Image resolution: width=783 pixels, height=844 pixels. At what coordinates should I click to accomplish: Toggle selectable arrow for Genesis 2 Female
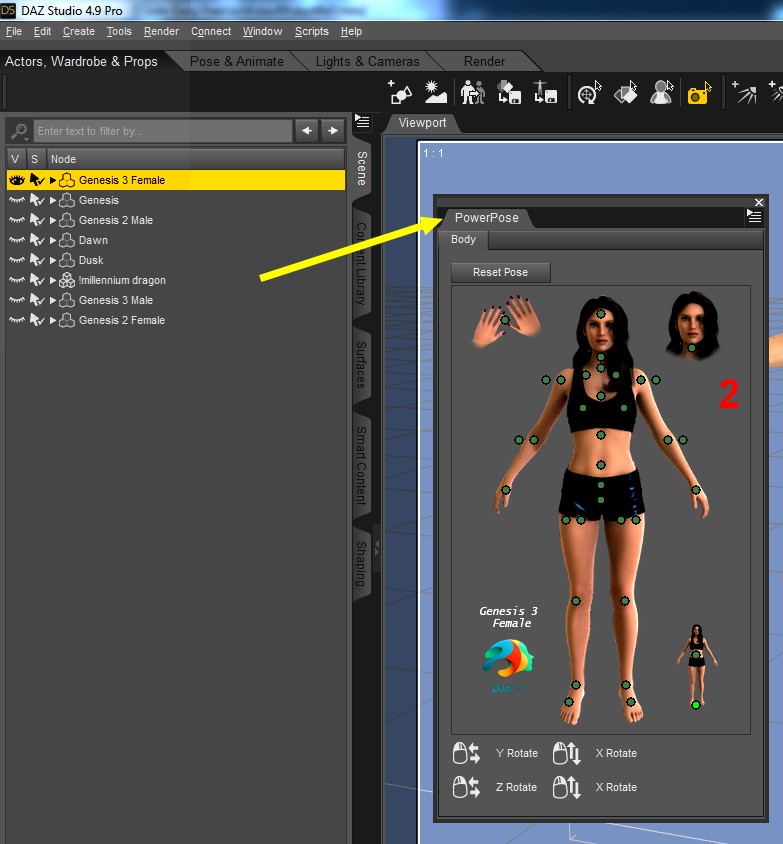click(37, 320)
